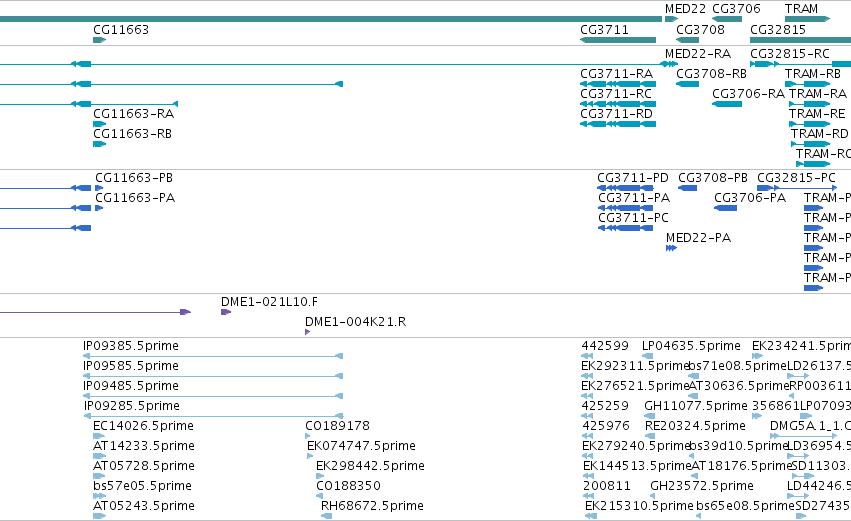
Task: Click the EK074747.5prime EST label
Action: coord(361,447)
